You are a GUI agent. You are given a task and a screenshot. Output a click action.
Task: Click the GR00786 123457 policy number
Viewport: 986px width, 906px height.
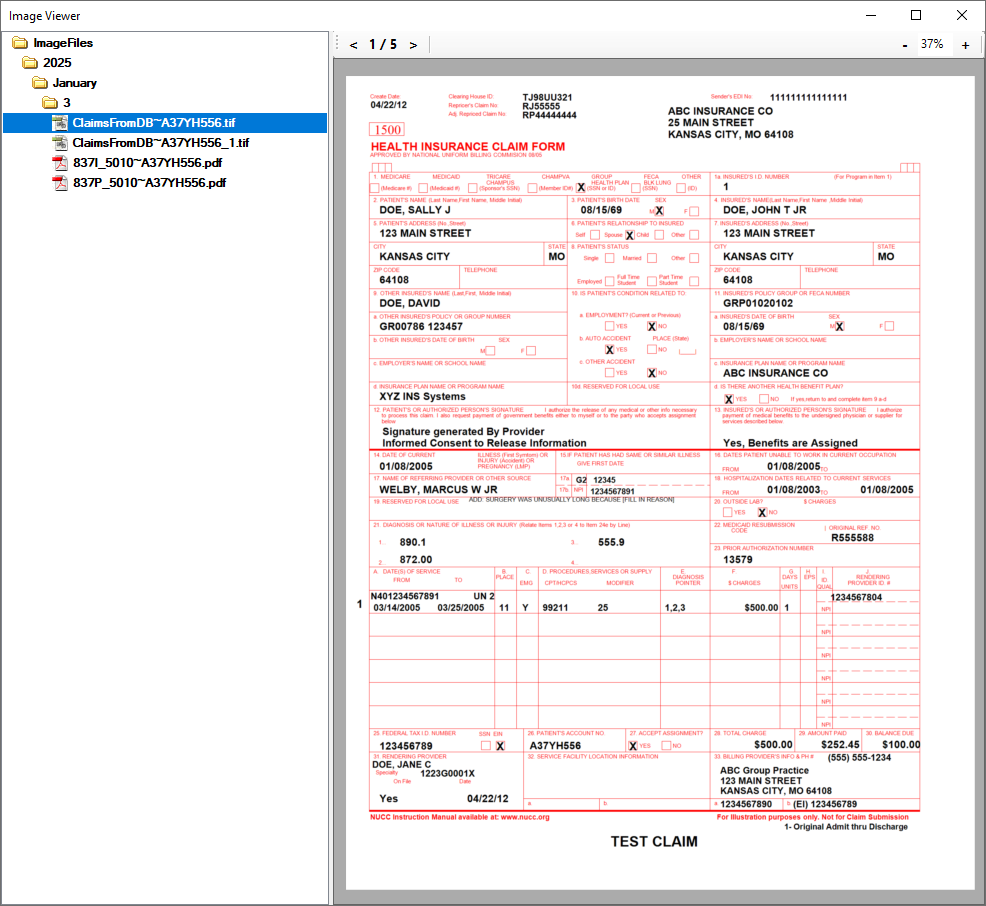(421, 326)
